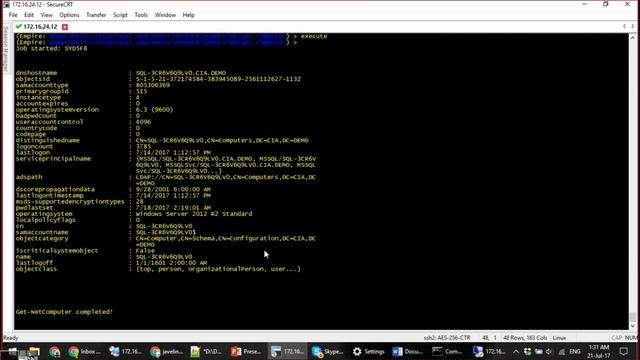This screenshot has width=640, height=360.
Task: Switch to Chrome 'javelin...' taskbar window
Action: click(166, 351)
